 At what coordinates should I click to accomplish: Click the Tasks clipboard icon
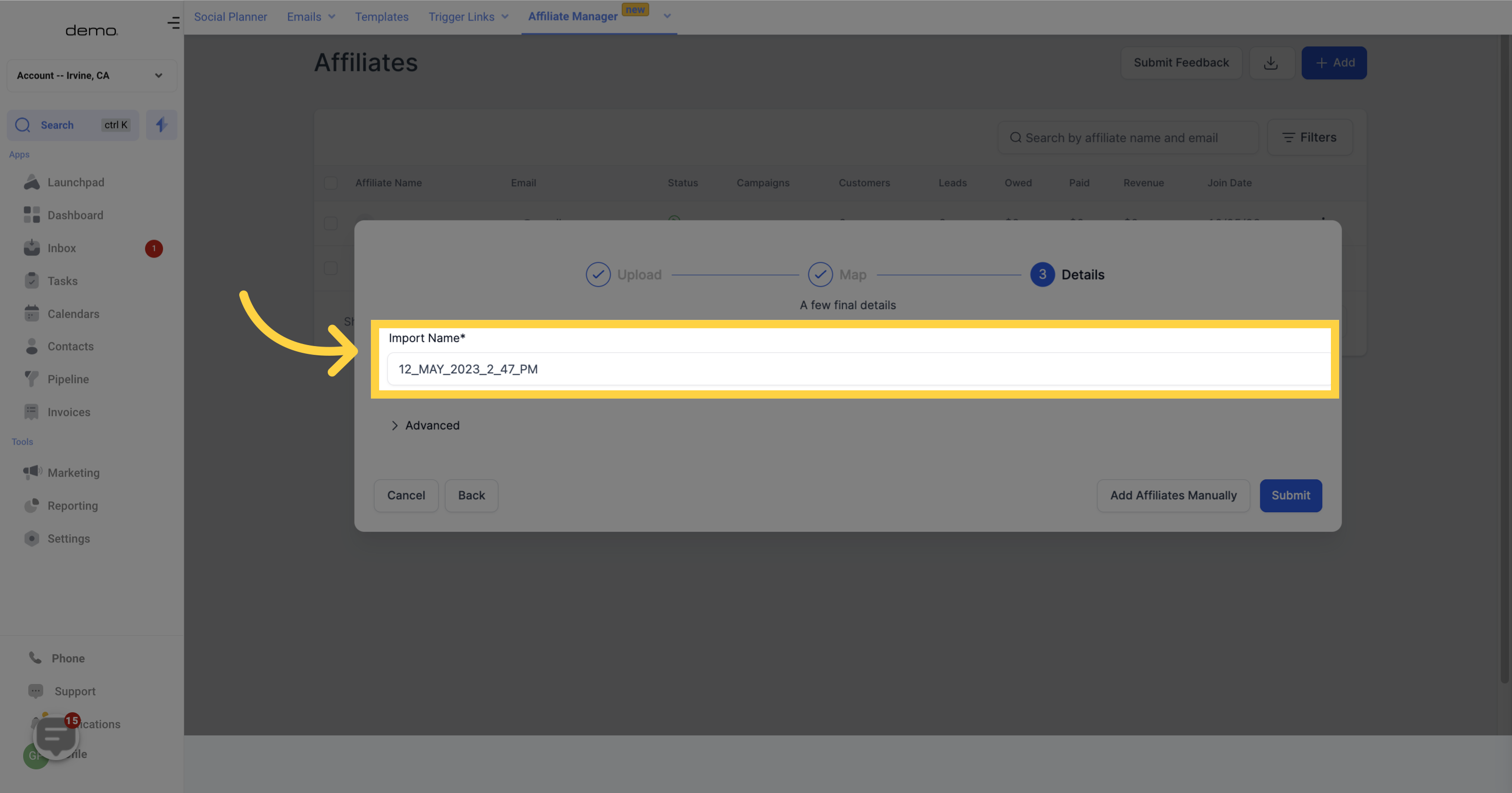point(32,281)
